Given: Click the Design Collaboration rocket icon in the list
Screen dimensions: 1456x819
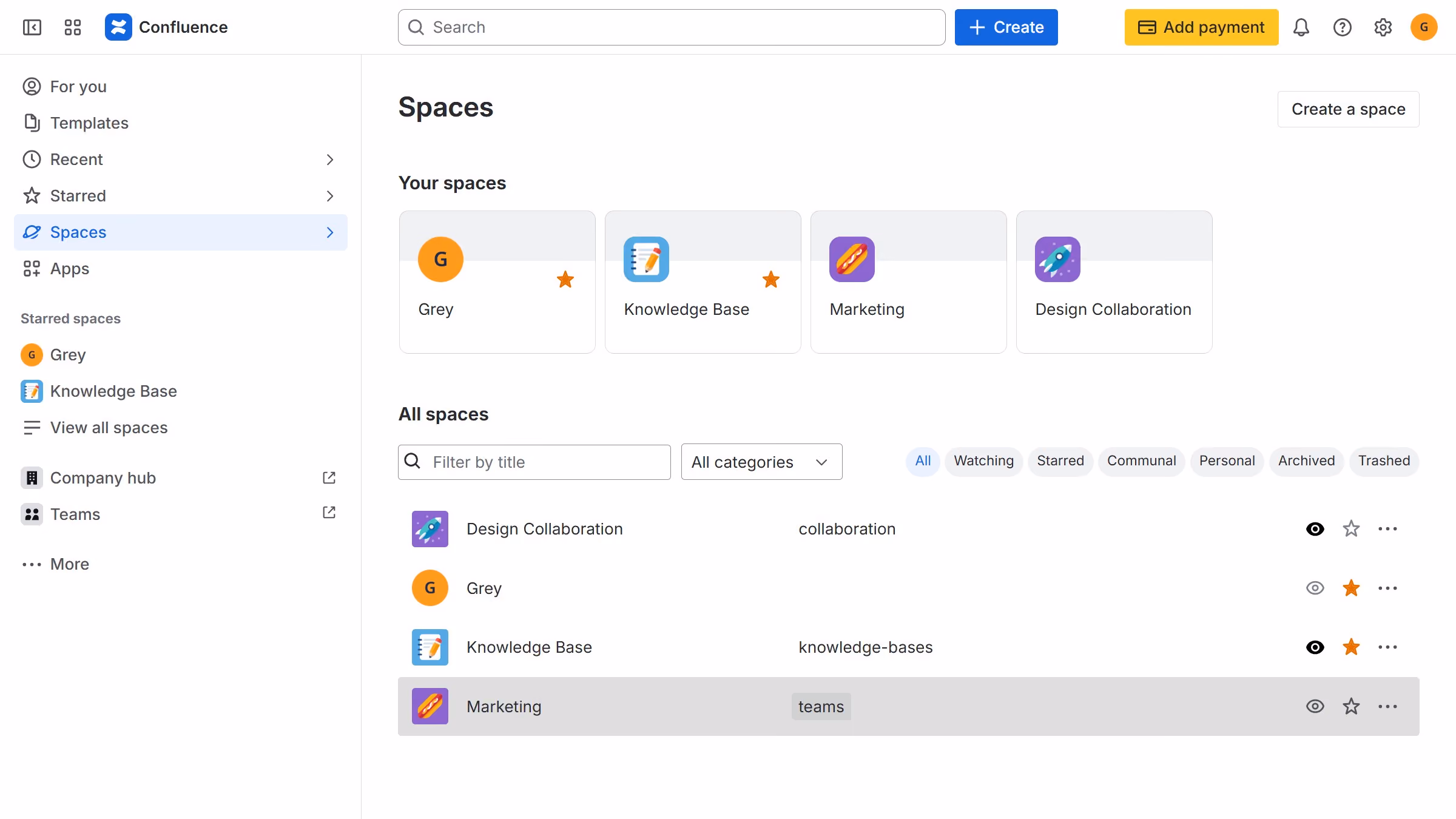Looking at the screenshot, I should point(430,529).
